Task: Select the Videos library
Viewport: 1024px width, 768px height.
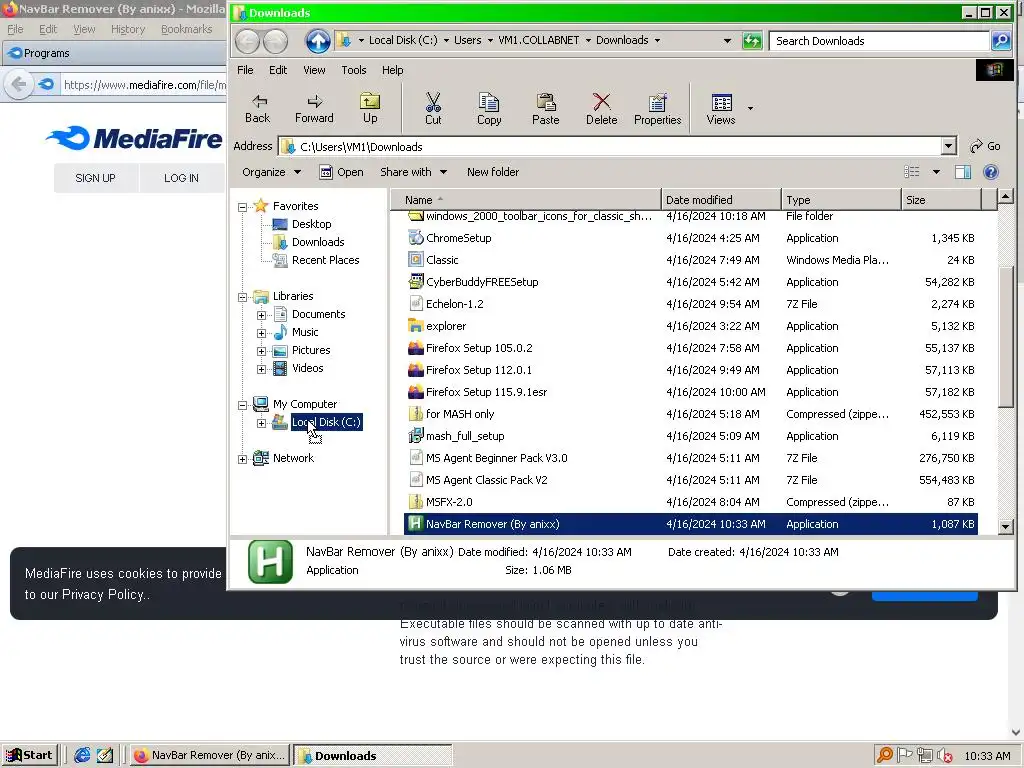Action: click(308, 368)
